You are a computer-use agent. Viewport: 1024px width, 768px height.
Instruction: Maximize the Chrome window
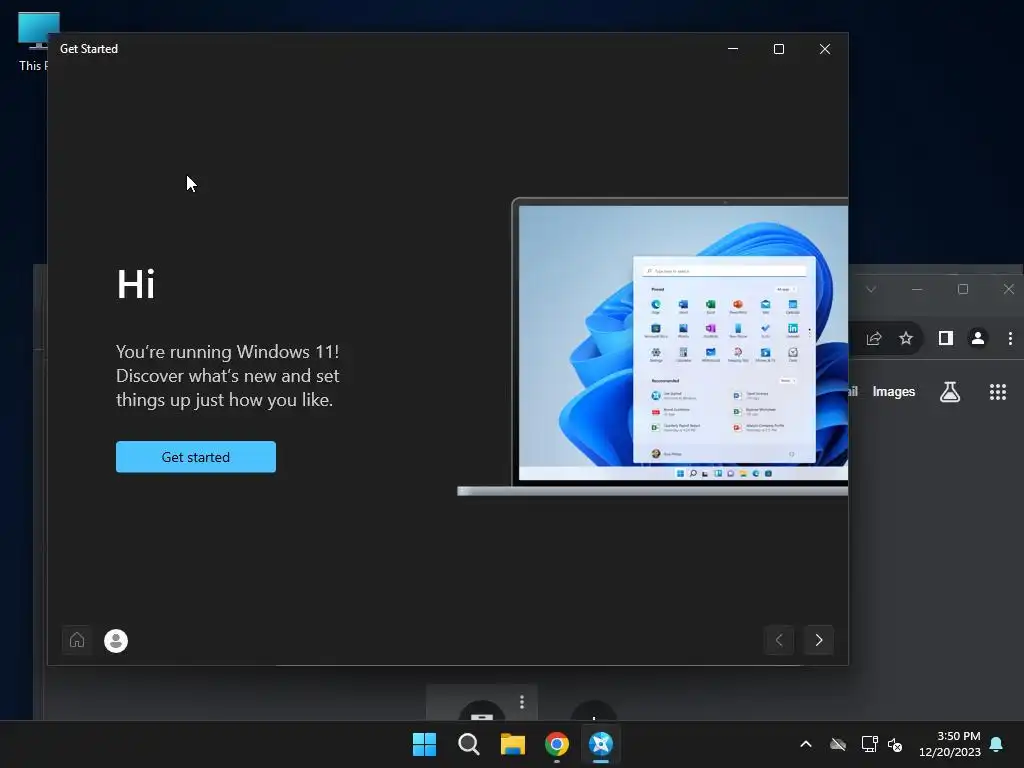(x=963, y=289)
